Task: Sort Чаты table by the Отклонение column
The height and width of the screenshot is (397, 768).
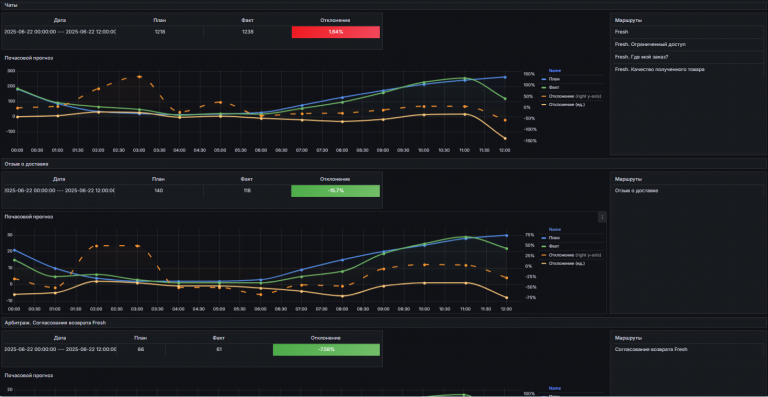Action: pyautogui.click(x=335, y=20)
